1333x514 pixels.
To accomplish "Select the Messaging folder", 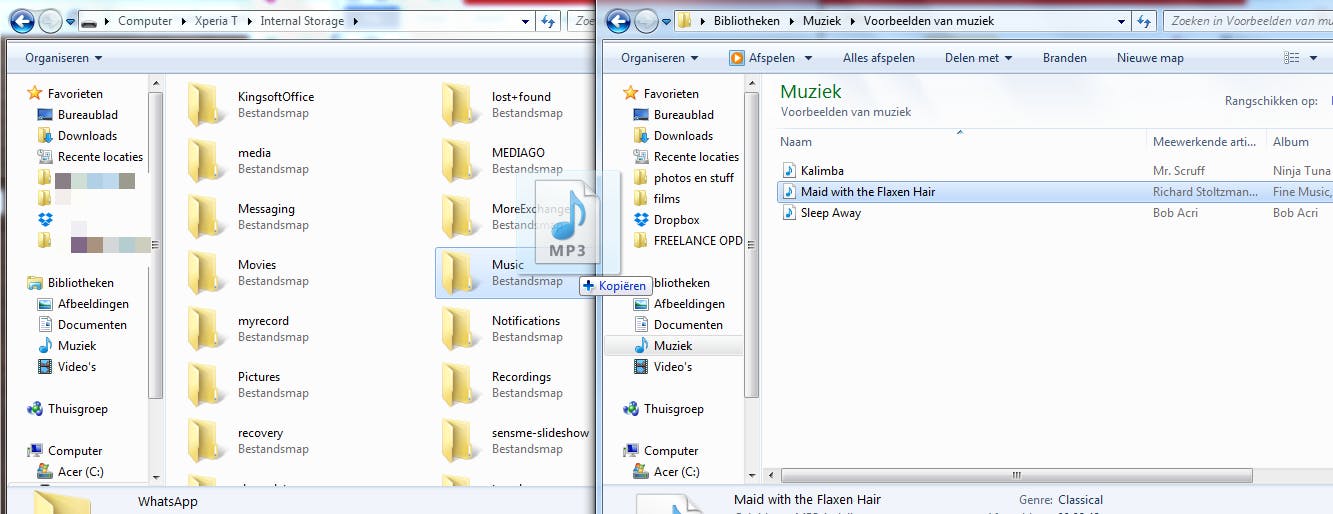I will 243,216.
